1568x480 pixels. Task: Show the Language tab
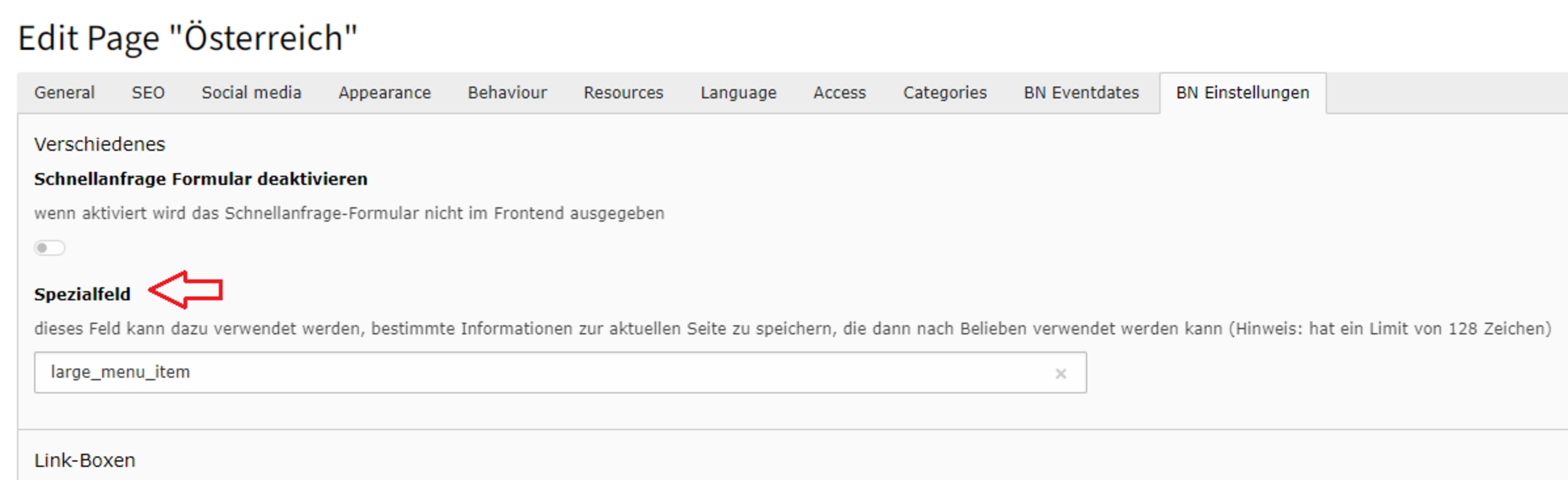(738, 93)
